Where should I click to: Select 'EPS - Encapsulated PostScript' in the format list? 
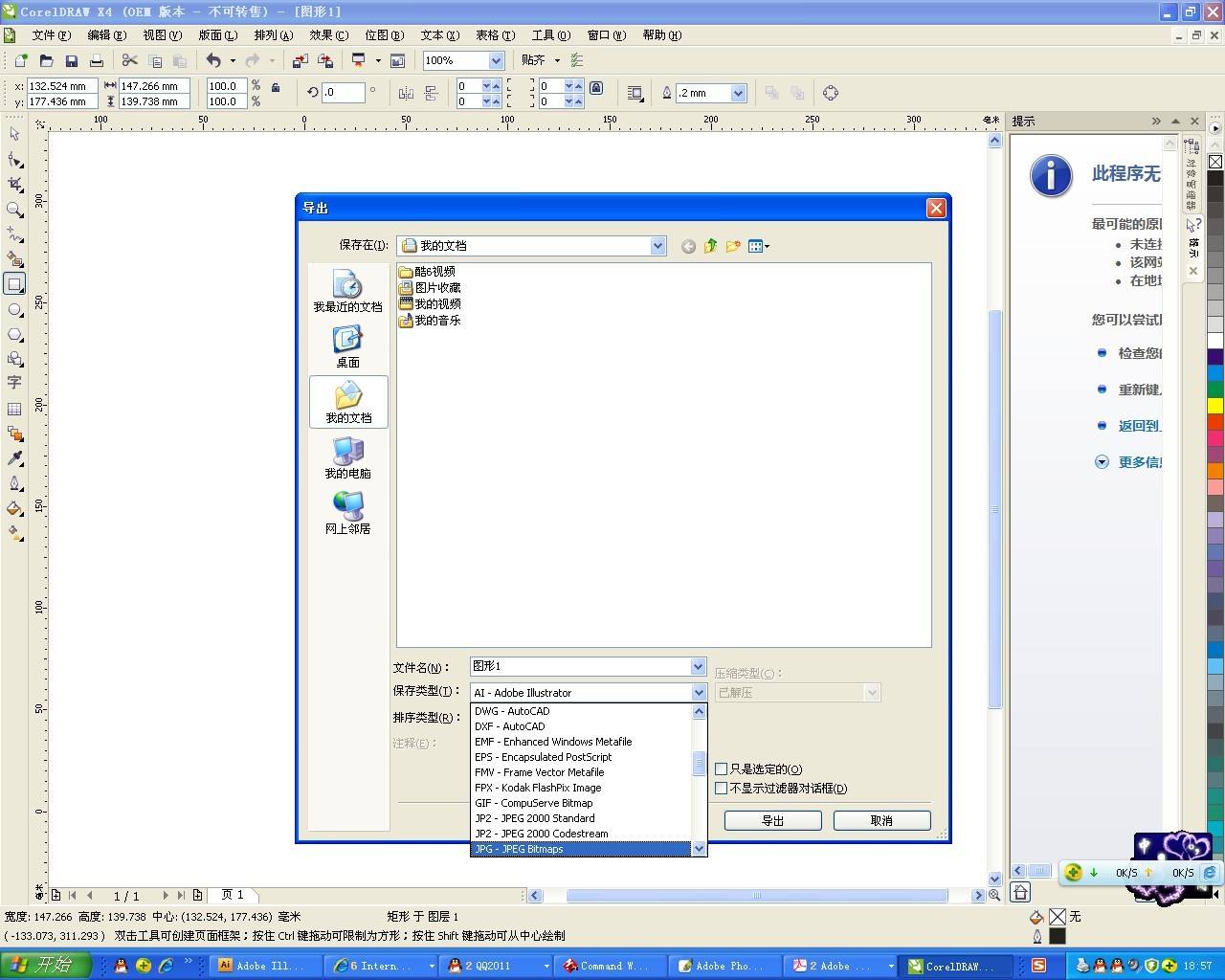click(581, 757)
